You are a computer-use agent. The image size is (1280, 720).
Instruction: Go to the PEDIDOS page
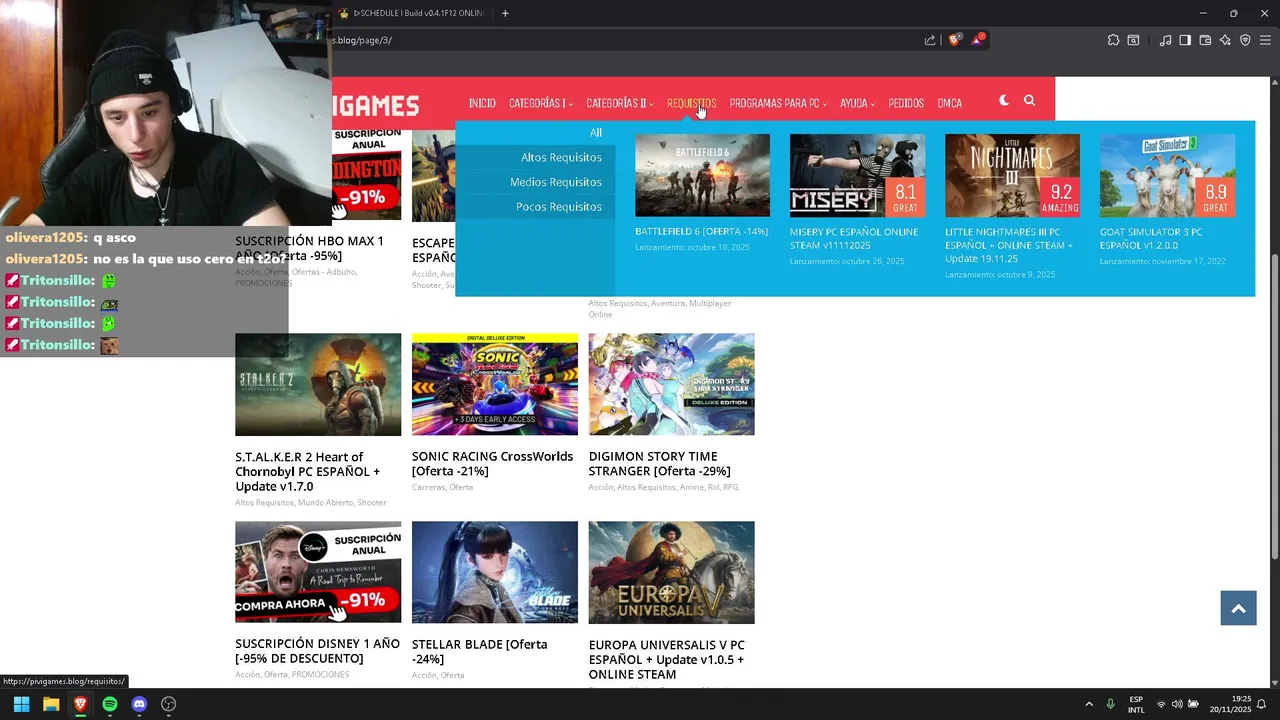906,103
